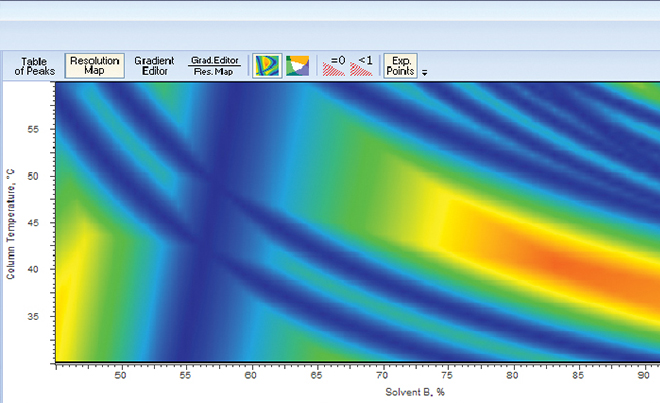Toggle the Resolution Map view
Image resolution: width=660 pixels, height=403 pixels.
tap(95, 66)
